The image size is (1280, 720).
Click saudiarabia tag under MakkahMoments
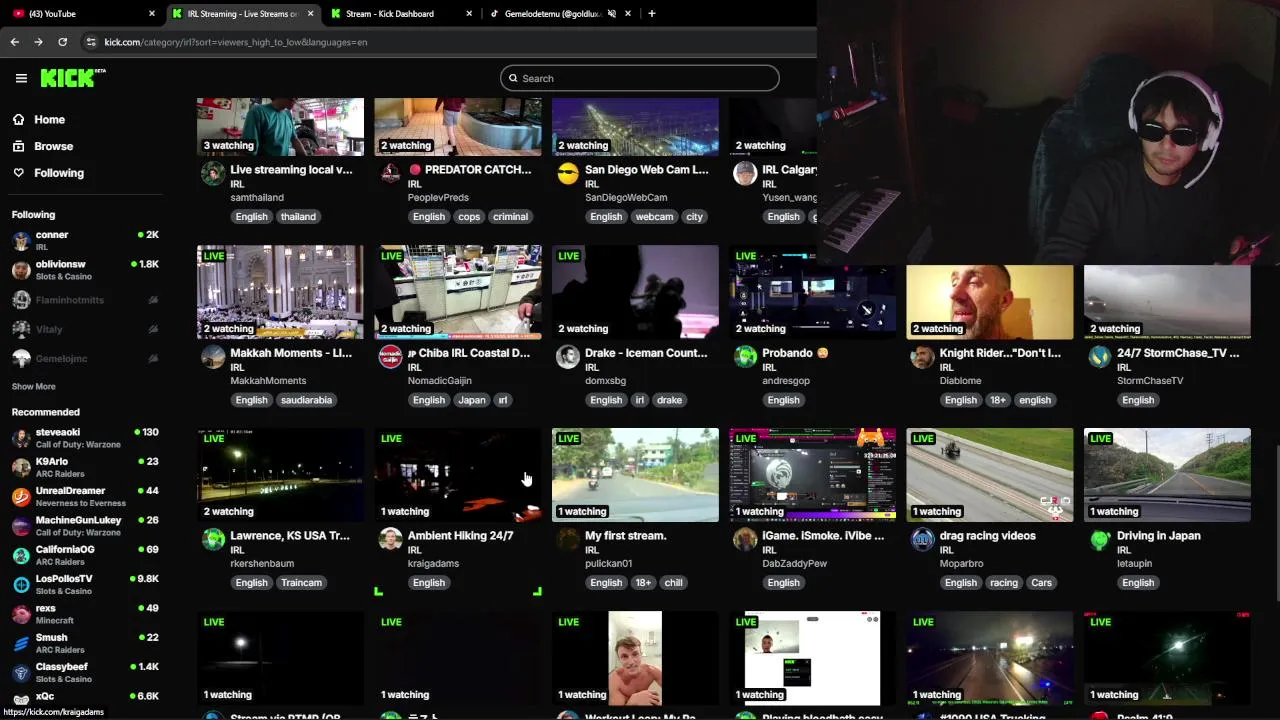pyautogui.click(x=306, y=400)
